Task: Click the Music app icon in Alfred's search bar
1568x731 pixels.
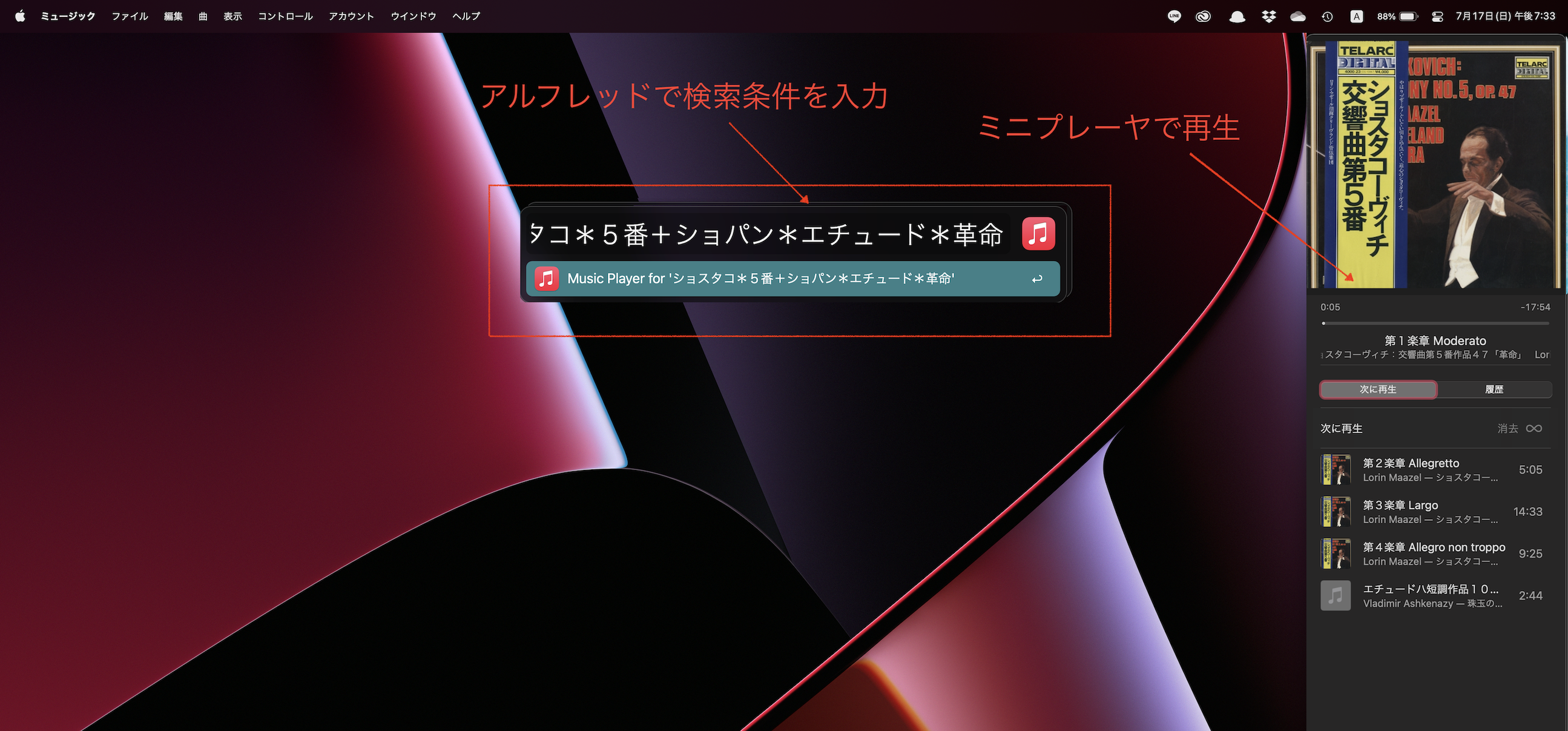Action: click(1038, 234)
